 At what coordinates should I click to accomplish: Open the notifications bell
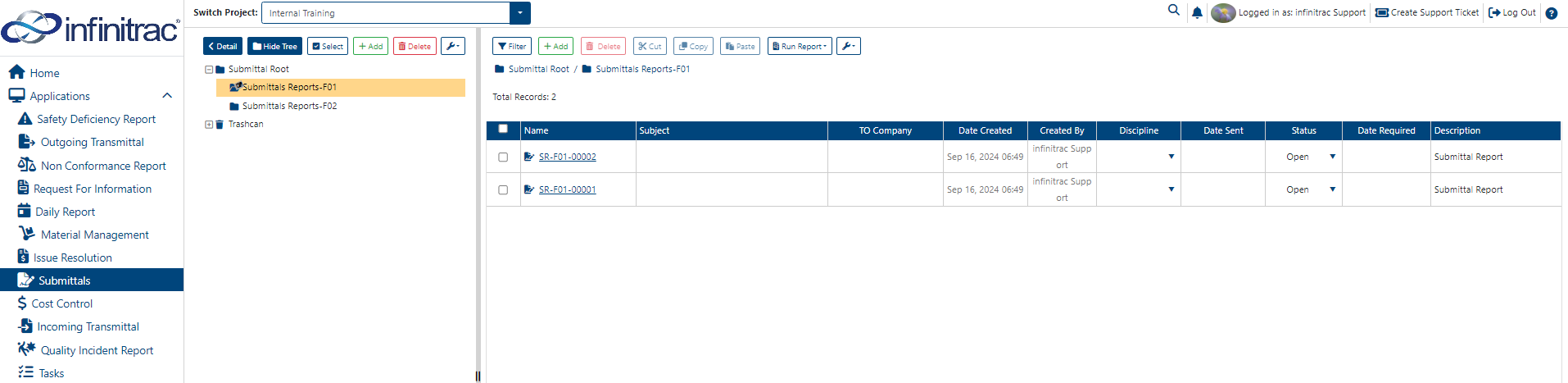(x=1197, y=12)
